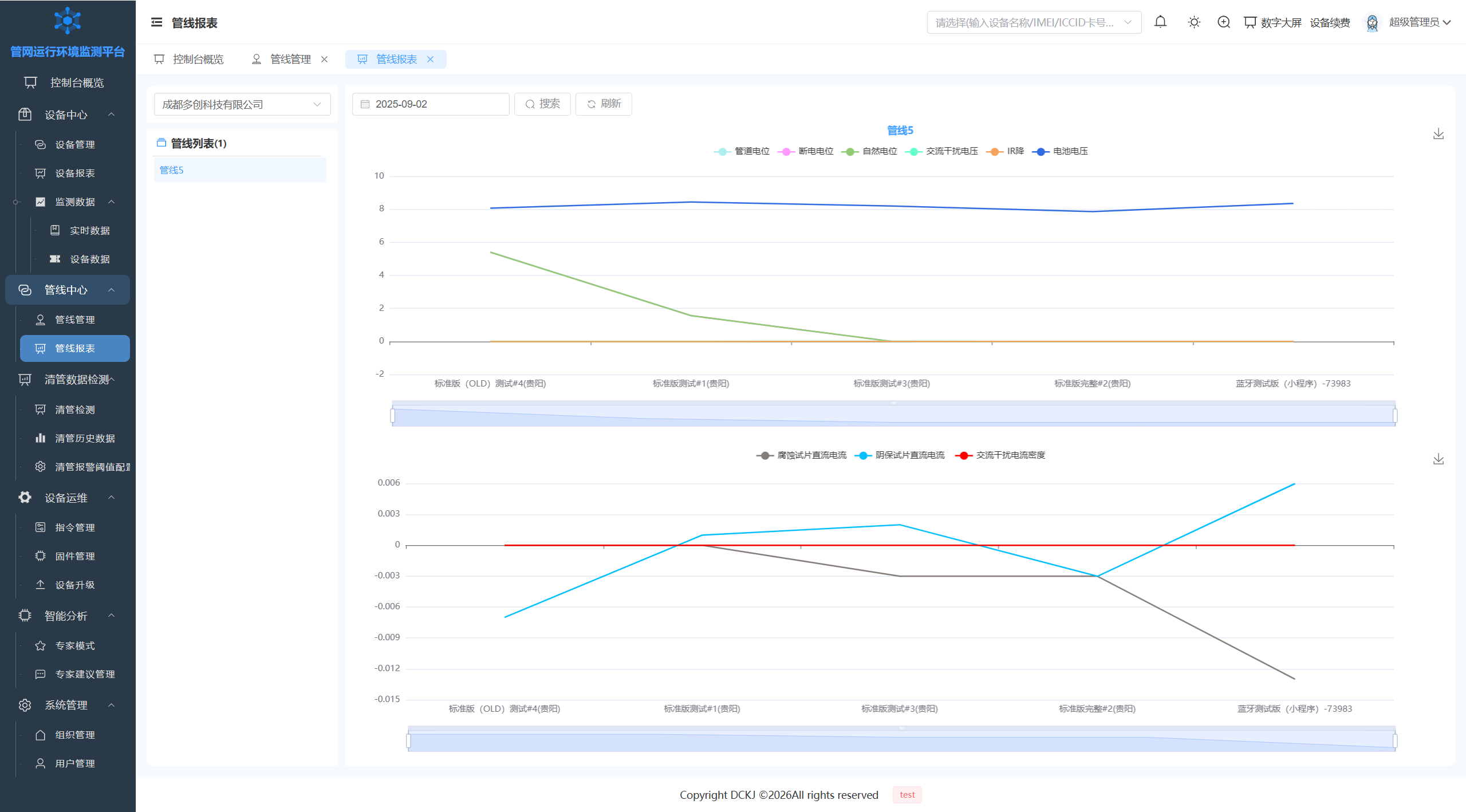Switch to the 控制台概览 tab
Screen dimensions: 1466x812
189,60
